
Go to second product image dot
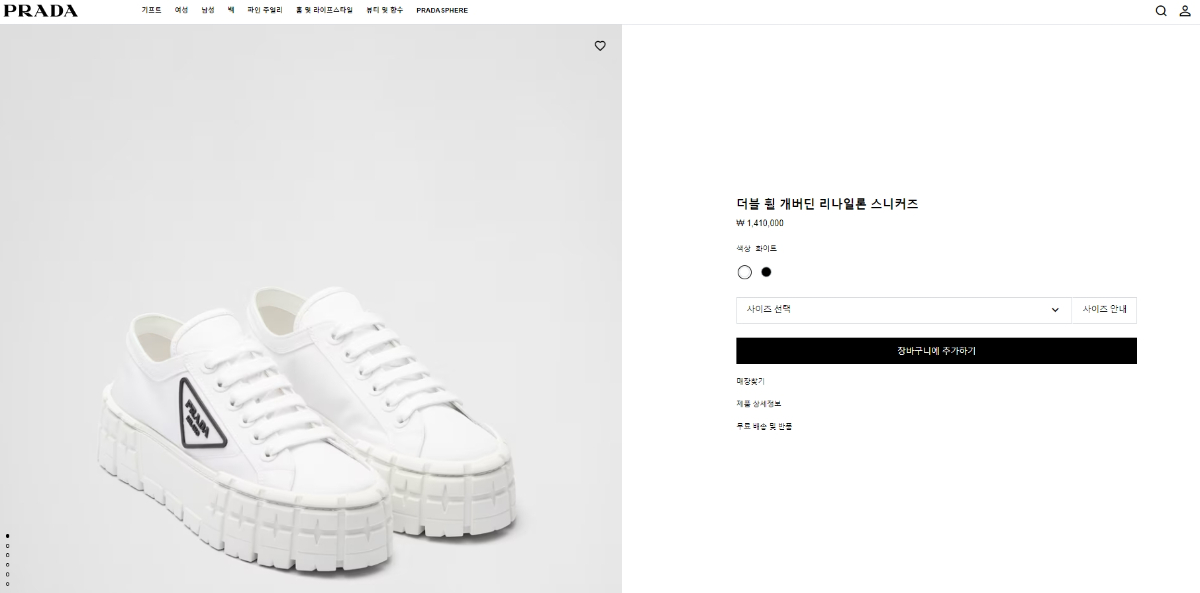[x=8, y=546]
